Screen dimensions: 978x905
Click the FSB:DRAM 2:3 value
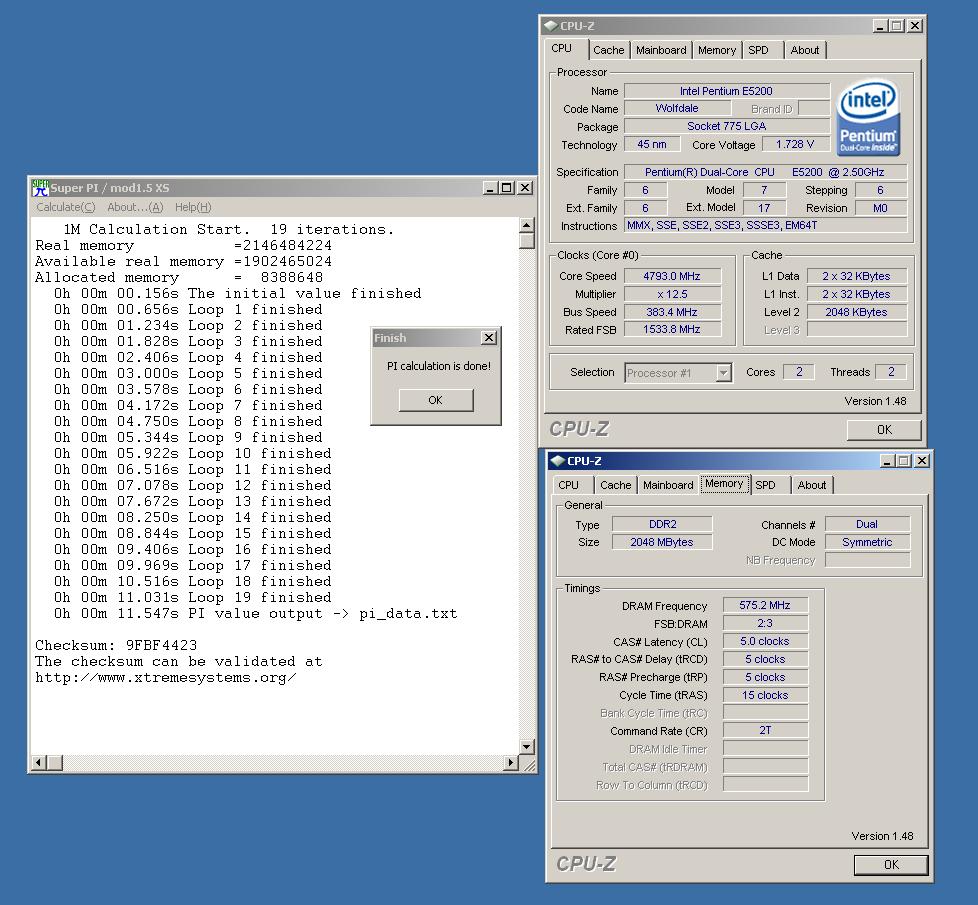765,623
